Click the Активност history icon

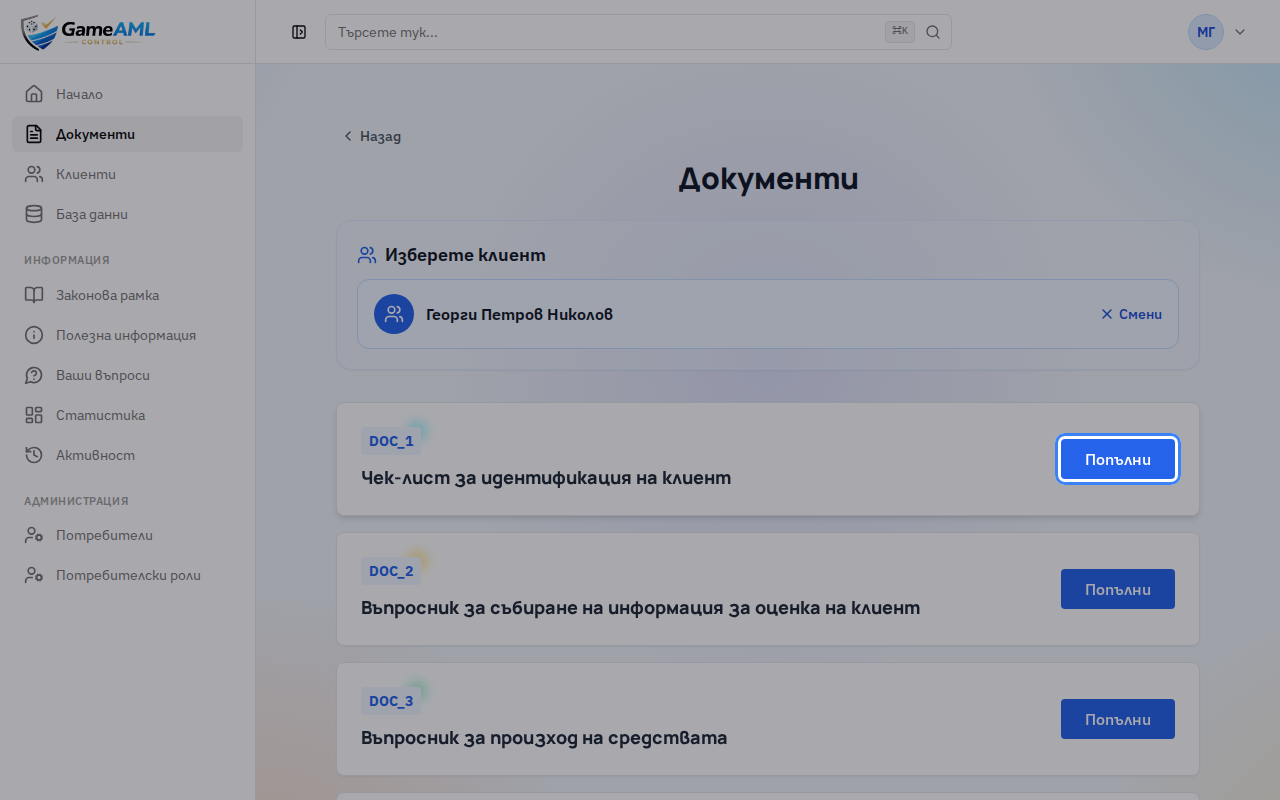pyautogui.click(x=34, y=455)
